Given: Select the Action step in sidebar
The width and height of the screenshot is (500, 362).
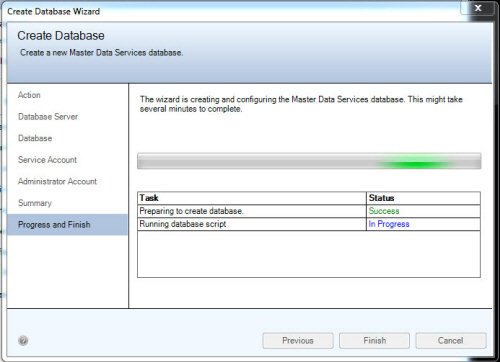Looking at the screenshot, I should coord(29,95).
